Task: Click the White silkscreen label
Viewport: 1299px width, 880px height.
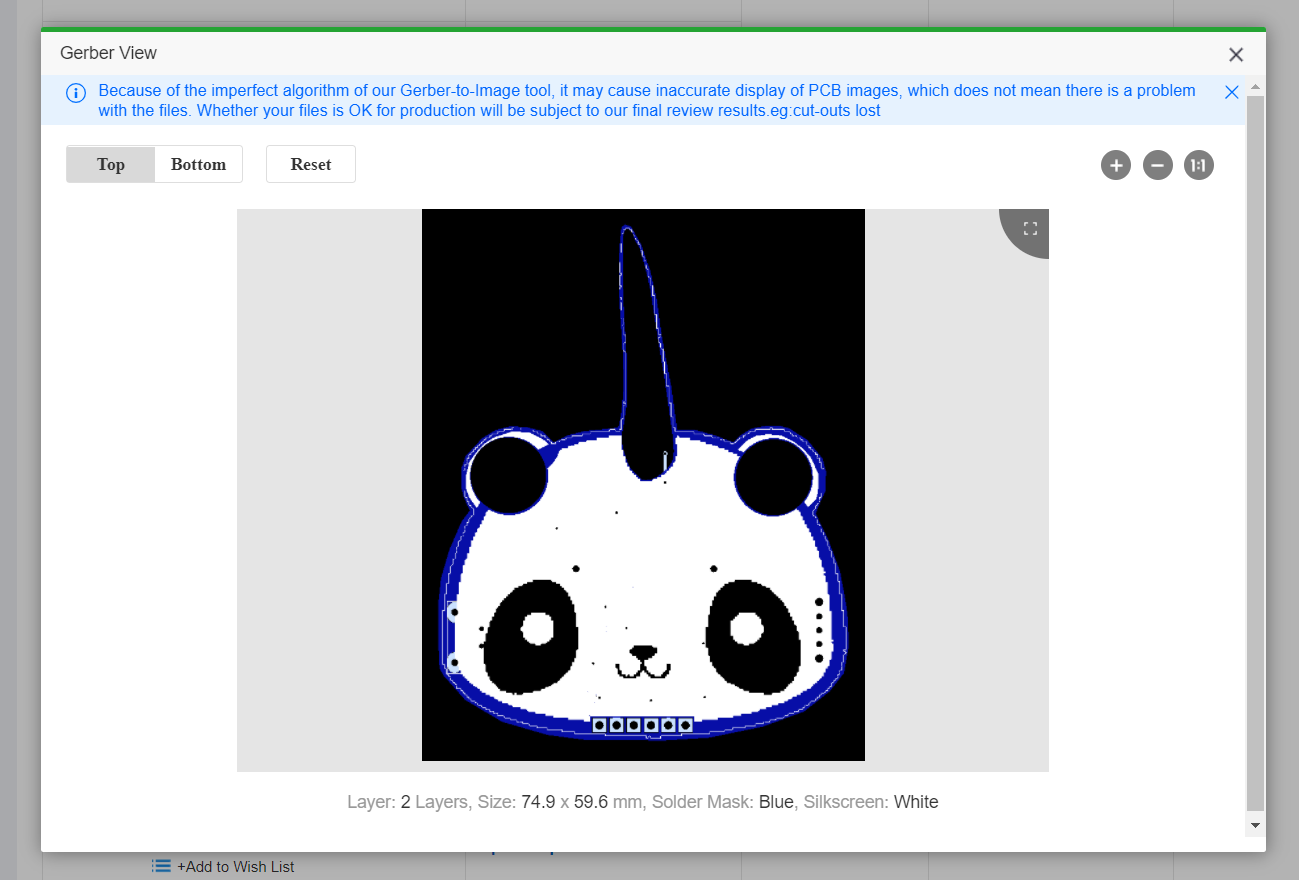Action: pos(916,801)
